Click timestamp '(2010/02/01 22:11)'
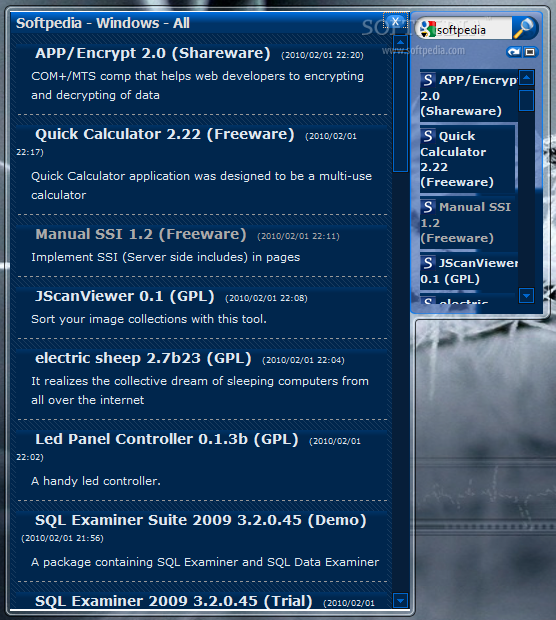This screenshot has height=620, width=556. tap(299, 236)
